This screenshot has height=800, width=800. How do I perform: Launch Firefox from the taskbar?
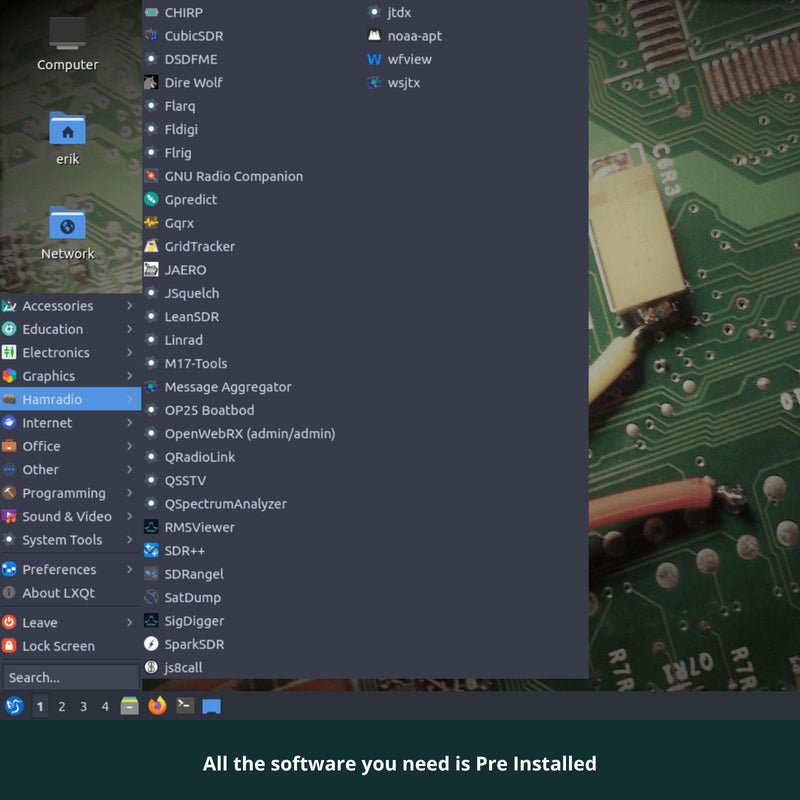[x=157, y=706]
